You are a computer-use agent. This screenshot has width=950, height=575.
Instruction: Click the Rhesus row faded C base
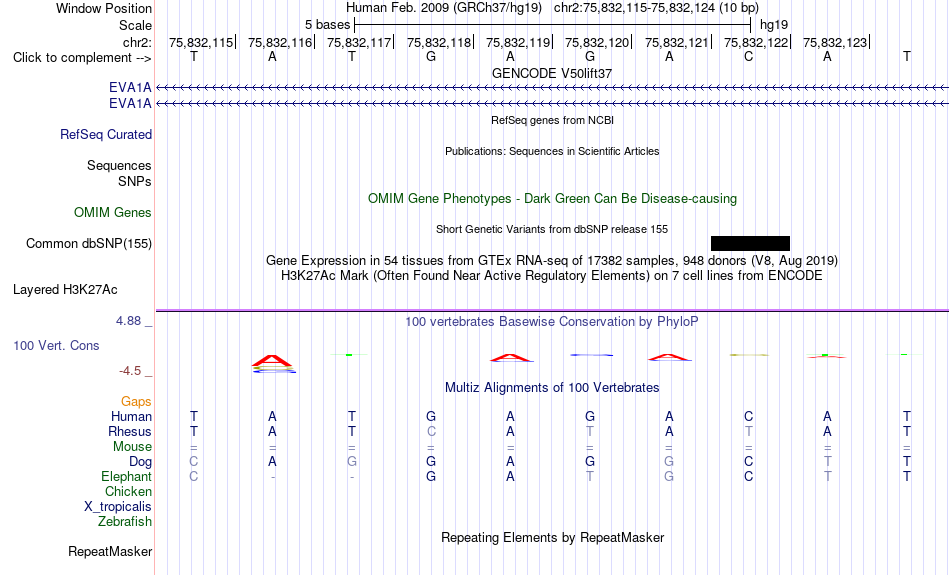coord(431,431)
